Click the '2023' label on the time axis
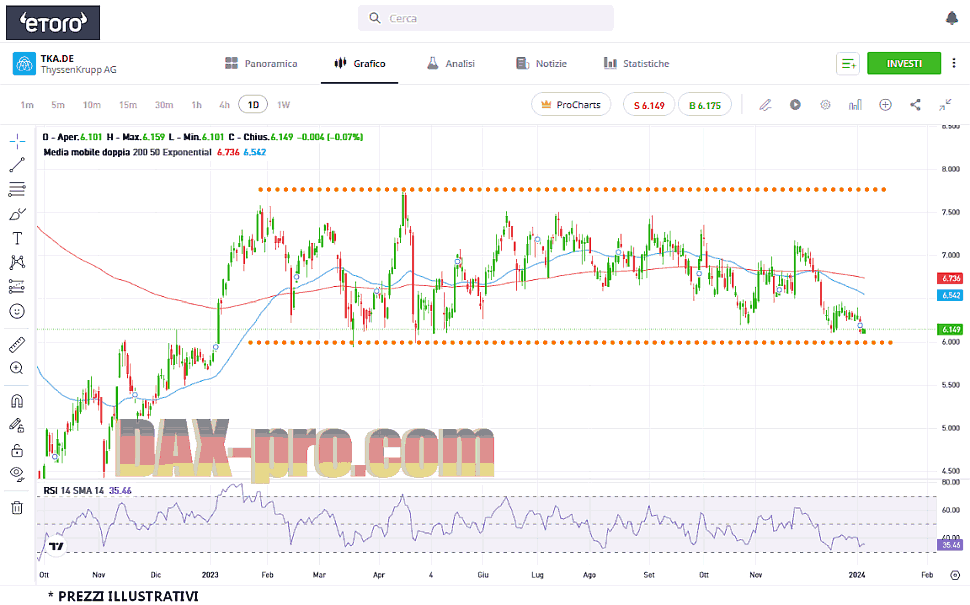This screenshot has width=970, height=605. pos(210,575)
